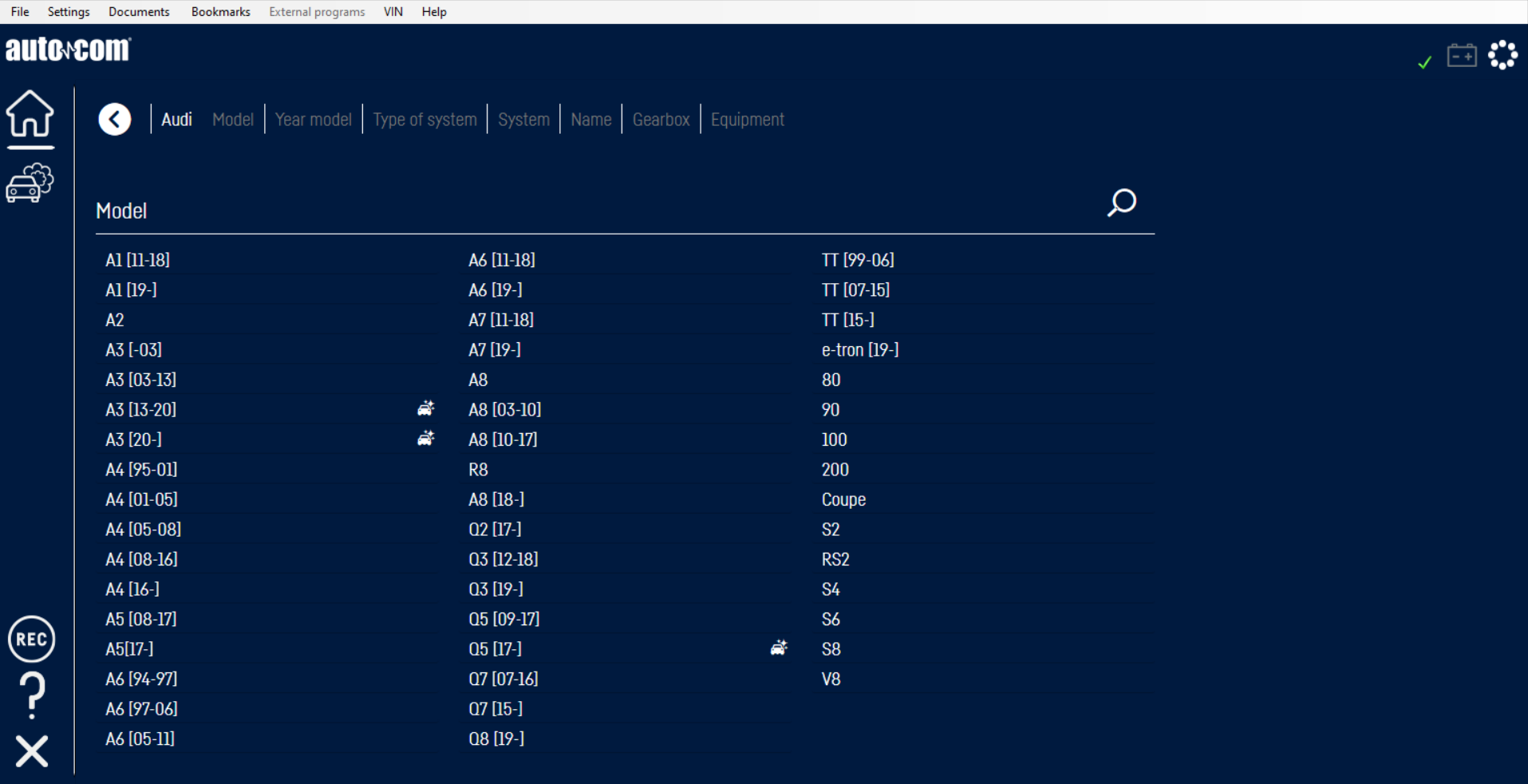This screenshot has width=1528, height=784.
Task: Choose model Q2 [17-]
Action: tap(495, 530)
